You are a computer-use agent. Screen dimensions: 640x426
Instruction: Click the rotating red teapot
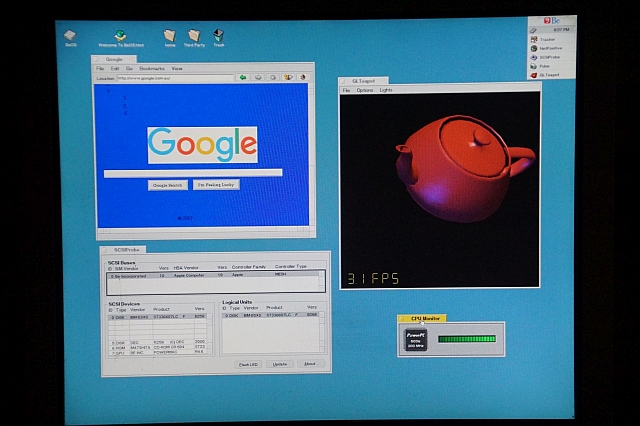(464, 168)
